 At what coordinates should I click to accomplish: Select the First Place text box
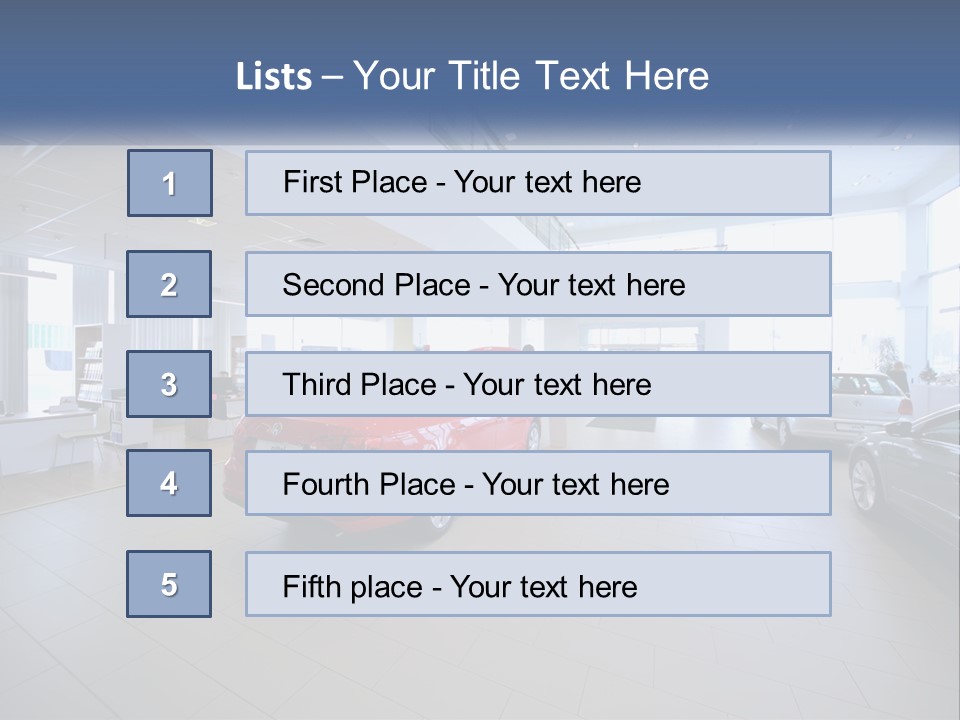pos(538,183)
